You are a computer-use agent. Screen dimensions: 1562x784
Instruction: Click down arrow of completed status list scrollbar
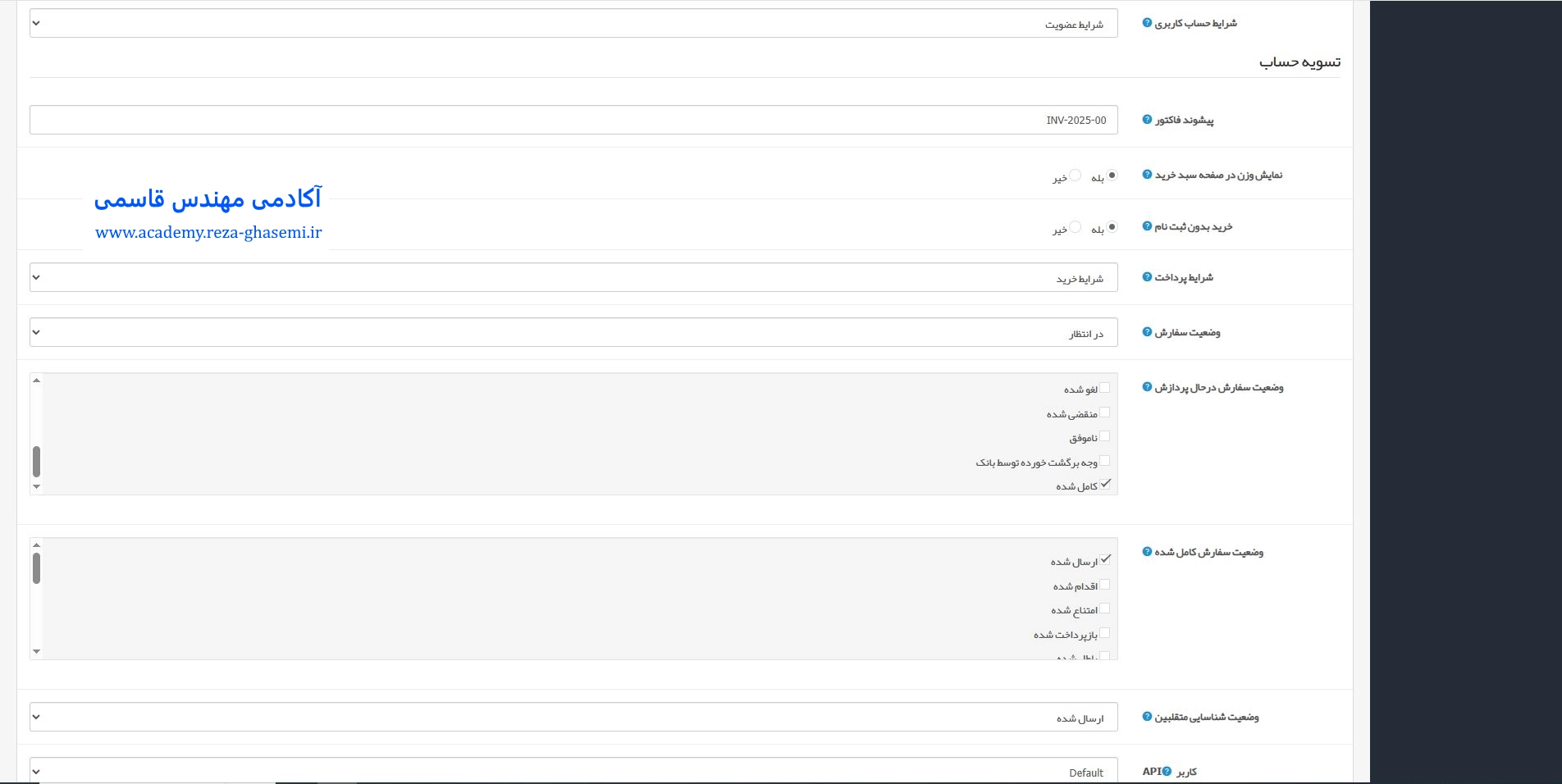pos(36,652)
